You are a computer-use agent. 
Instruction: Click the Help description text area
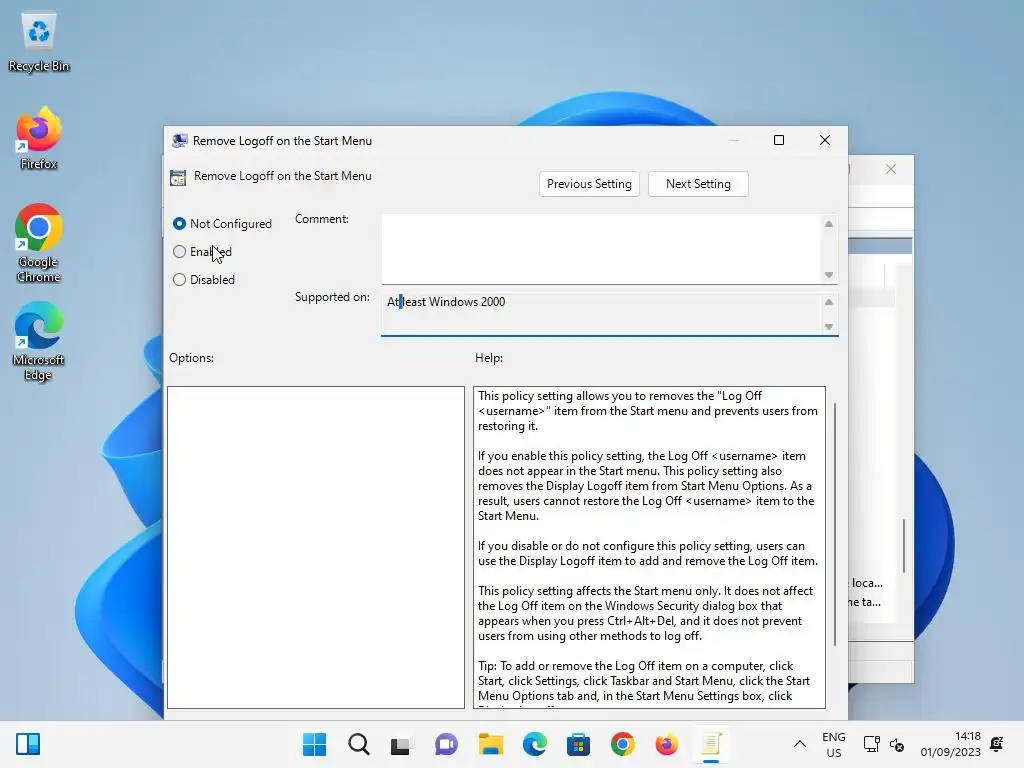click(649, 547)
